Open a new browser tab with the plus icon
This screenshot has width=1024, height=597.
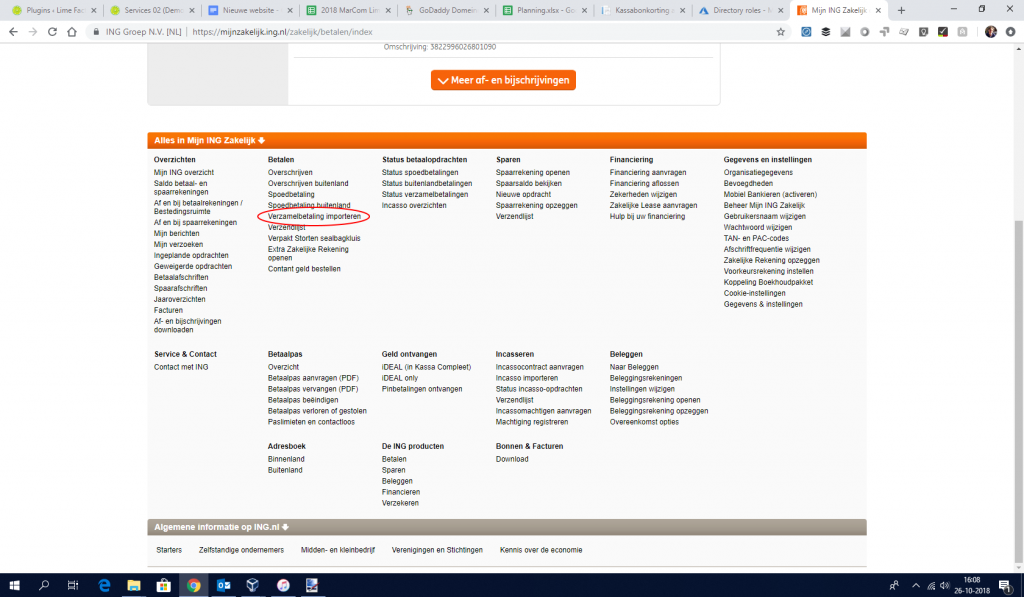901,10
